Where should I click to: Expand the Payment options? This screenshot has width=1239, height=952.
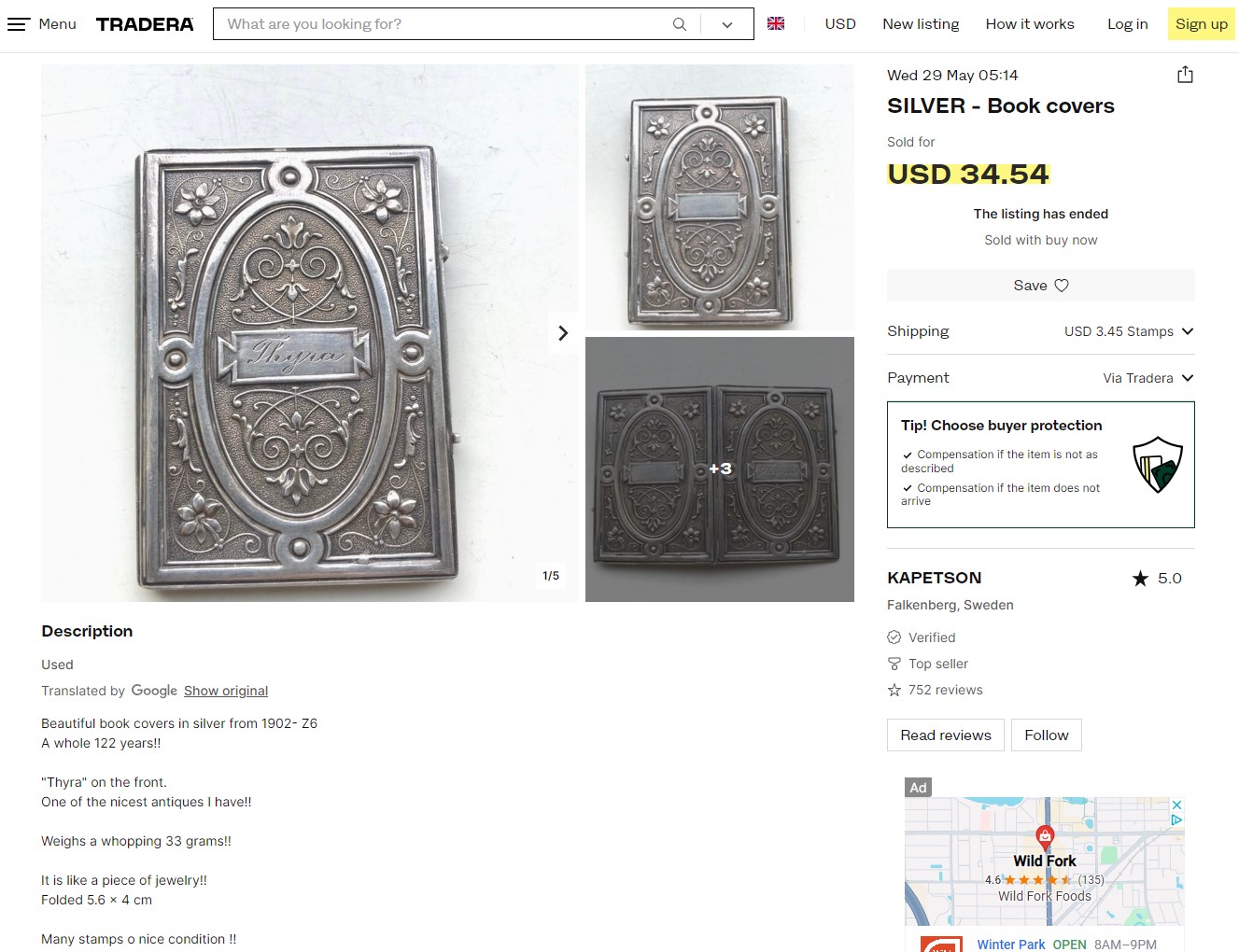[1188, 378]
